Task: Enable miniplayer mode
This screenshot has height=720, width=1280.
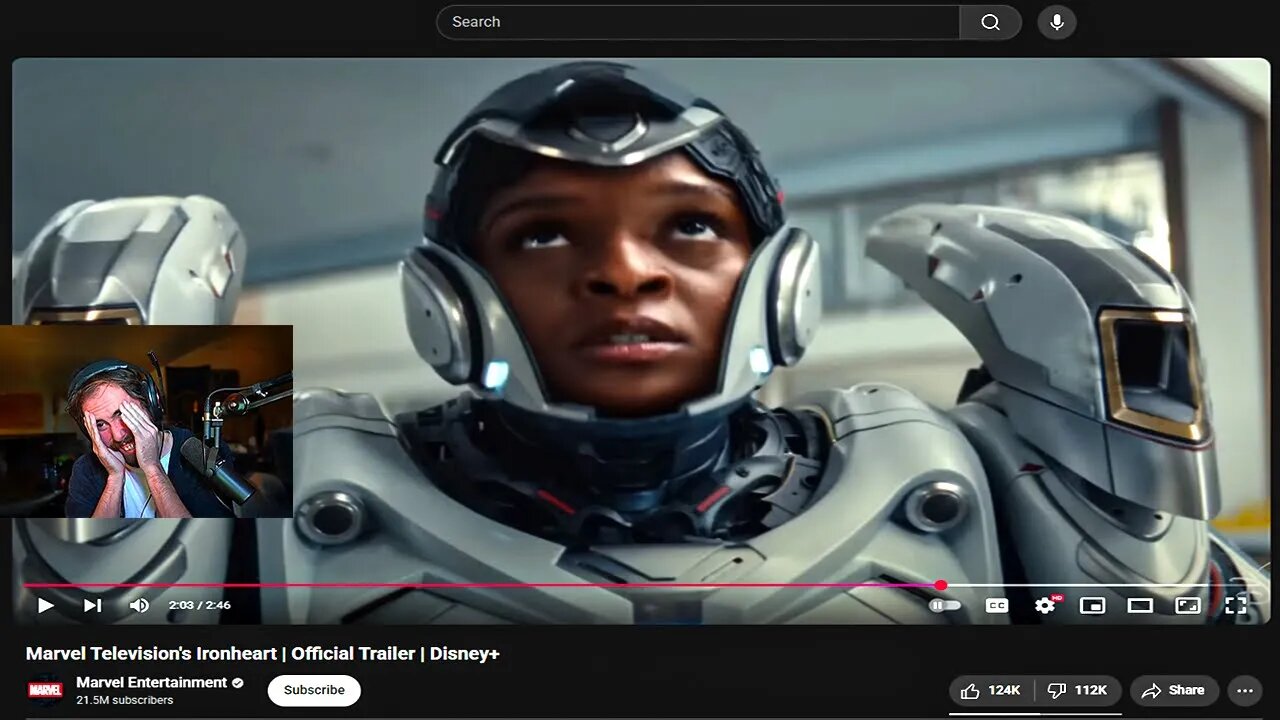Action: point(1092,605)
